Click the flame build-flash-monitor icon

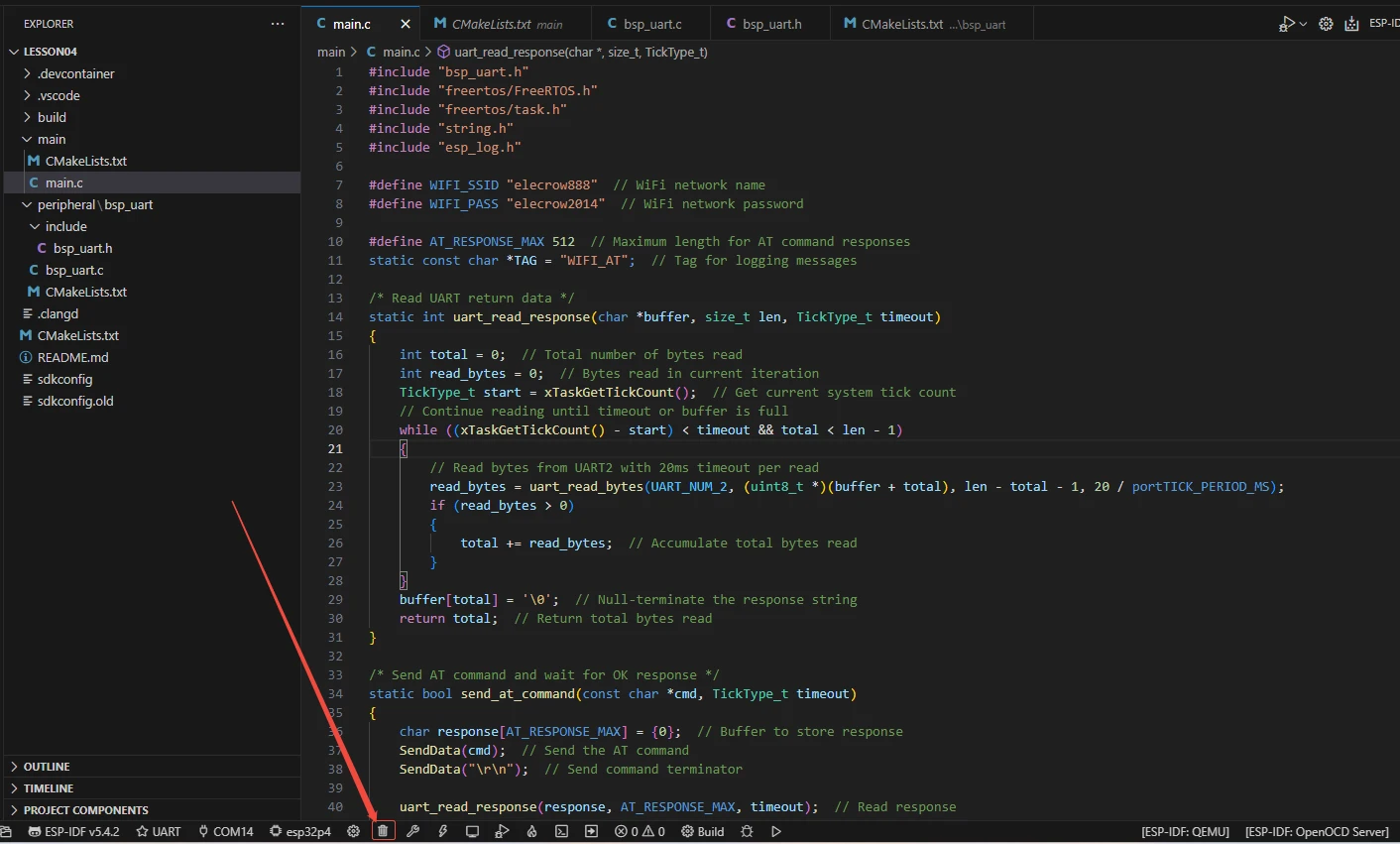click(531, 831)
